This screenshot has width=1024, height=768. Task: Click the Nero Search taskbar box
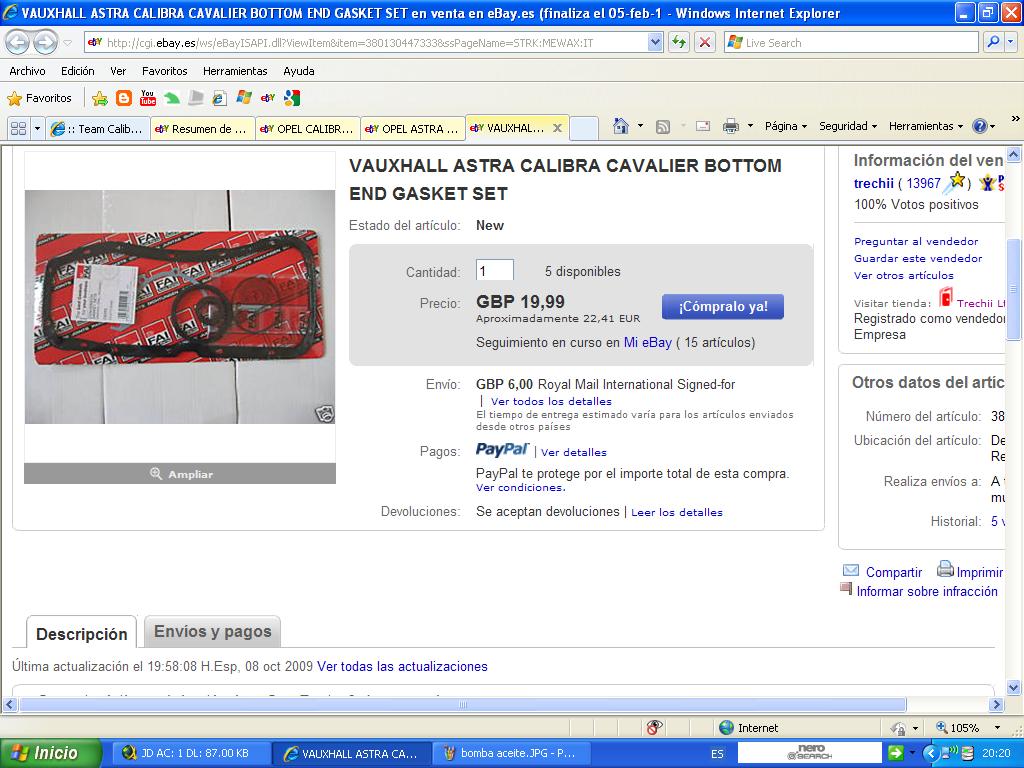(810, 753)
